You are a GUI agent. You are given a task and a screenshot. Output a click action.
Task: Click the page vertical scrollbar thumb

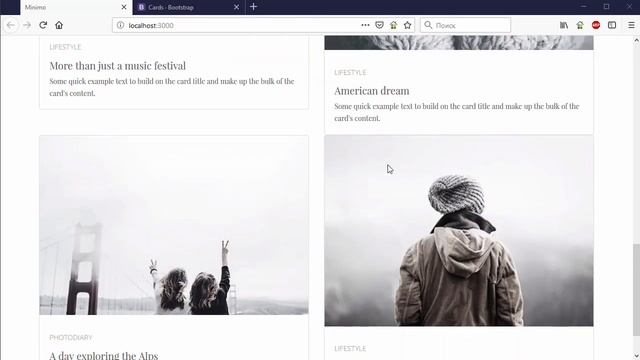tap(636, 290)
